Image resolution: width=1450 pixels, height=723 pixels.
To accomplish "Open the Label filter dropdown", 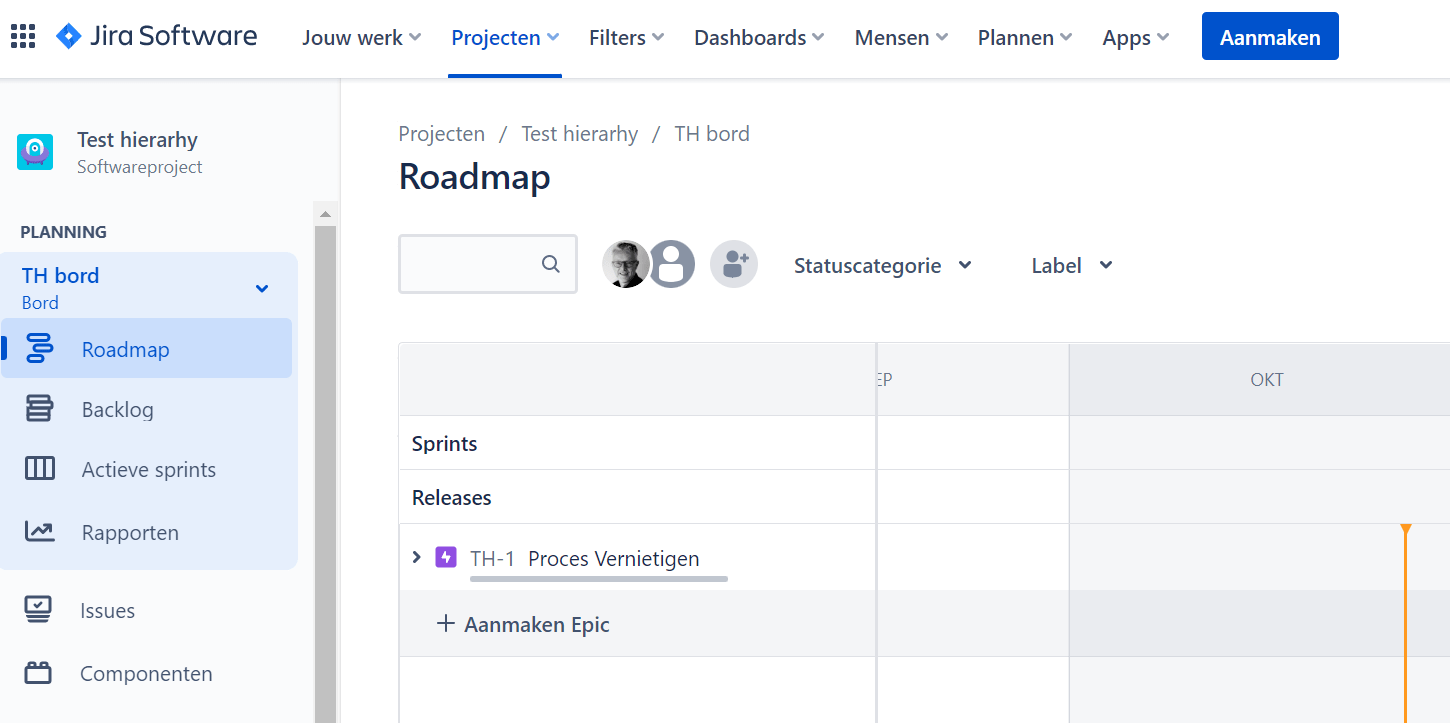I will pos(1072,266).
